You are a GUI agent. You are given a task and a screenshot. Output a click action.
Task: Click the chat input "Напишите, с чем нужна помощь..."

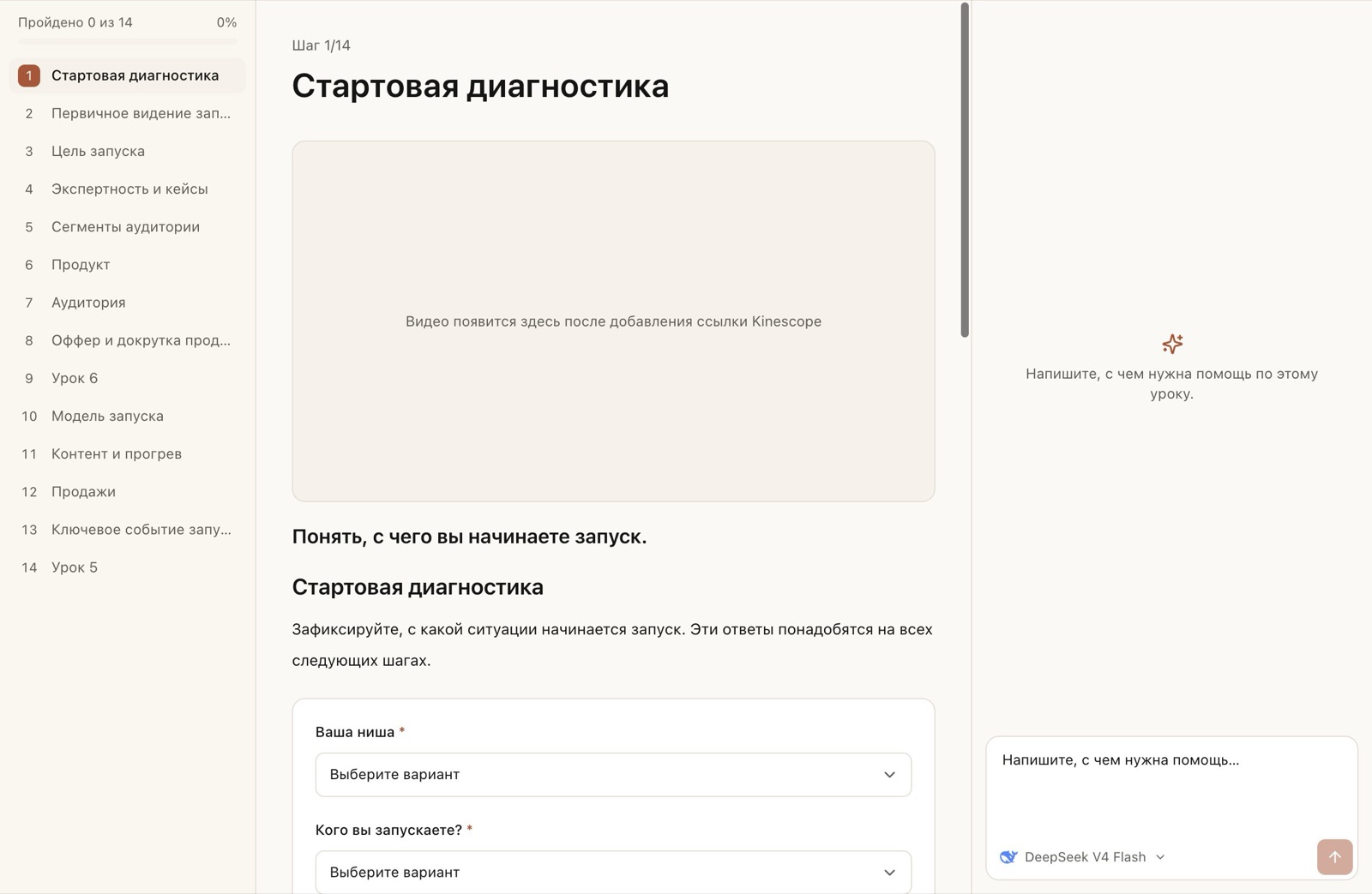pos(1171,784)
